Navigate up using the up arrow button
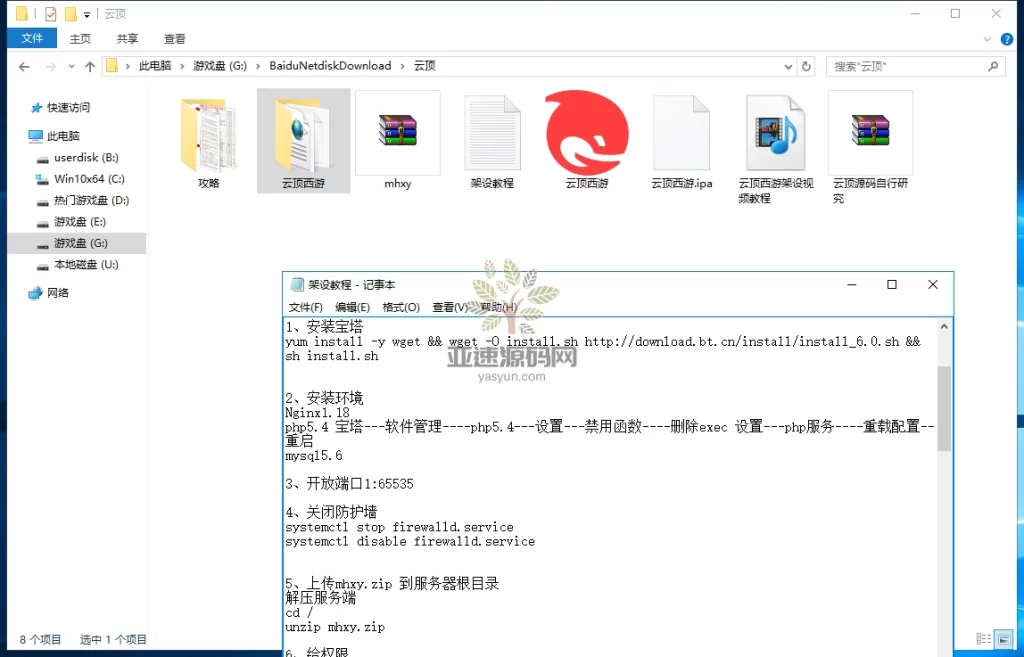 [x=90, y=65]
